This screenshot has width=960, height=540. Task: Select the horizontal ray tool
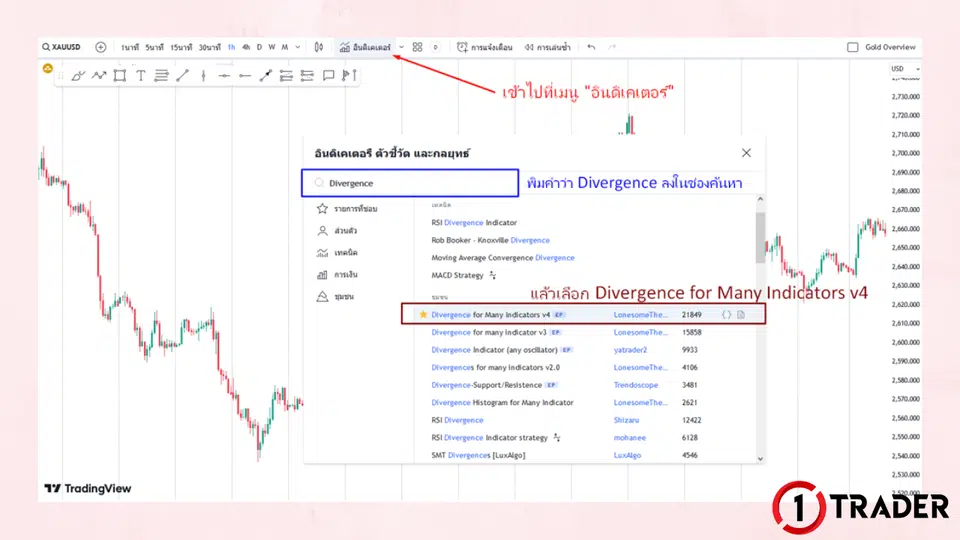point(245,76)
